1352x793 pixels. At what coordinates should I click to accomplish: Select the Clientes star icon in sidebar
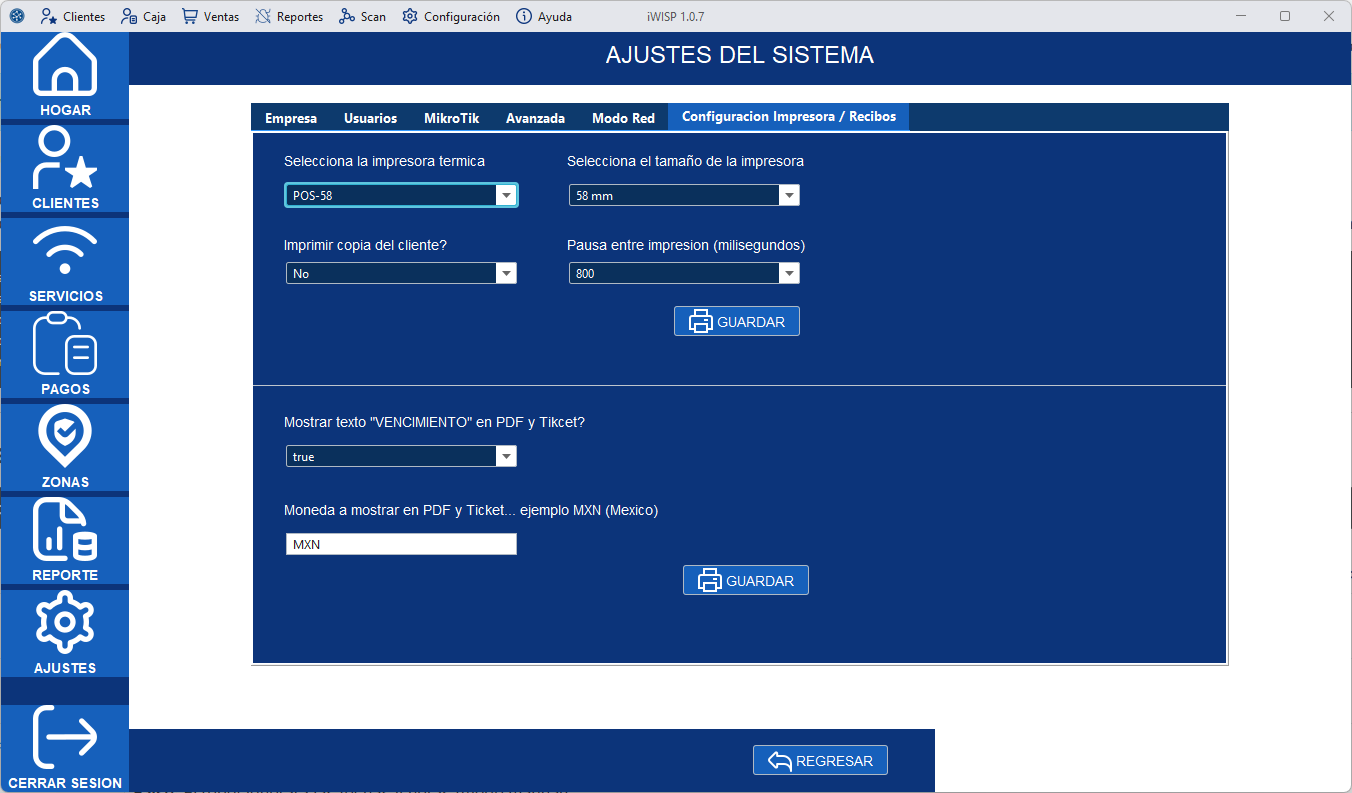pos(64,165)
